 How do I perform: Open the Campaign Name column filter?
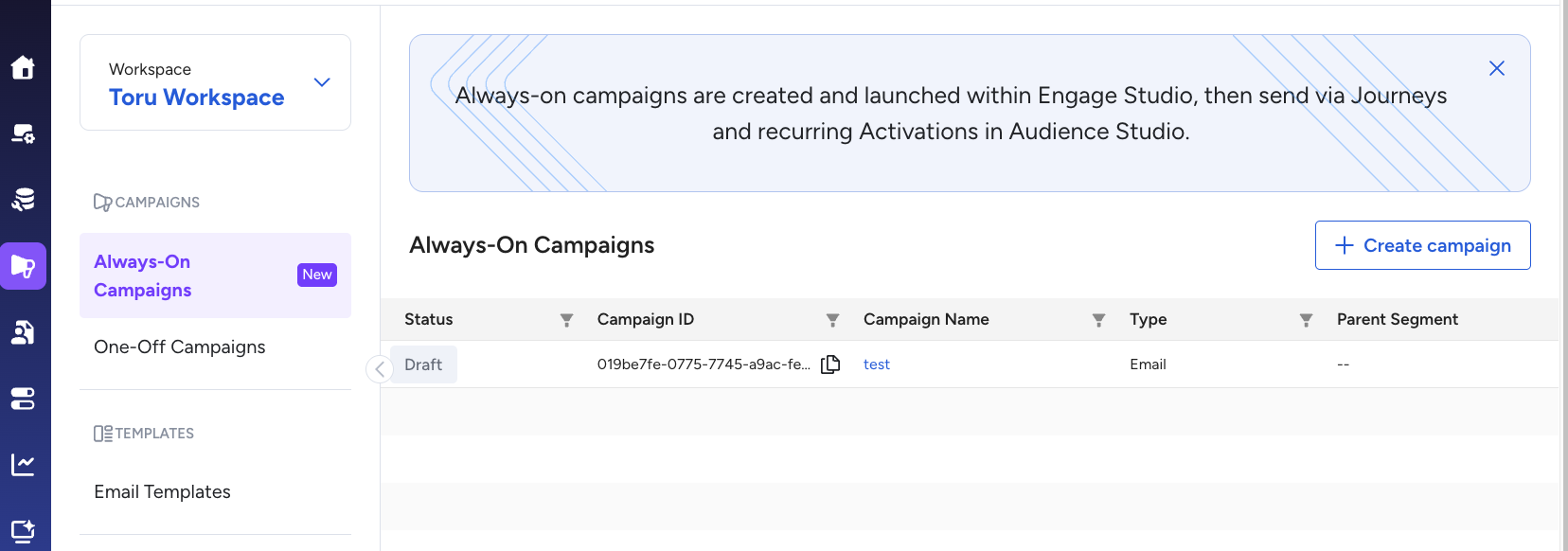[1098, 320]
